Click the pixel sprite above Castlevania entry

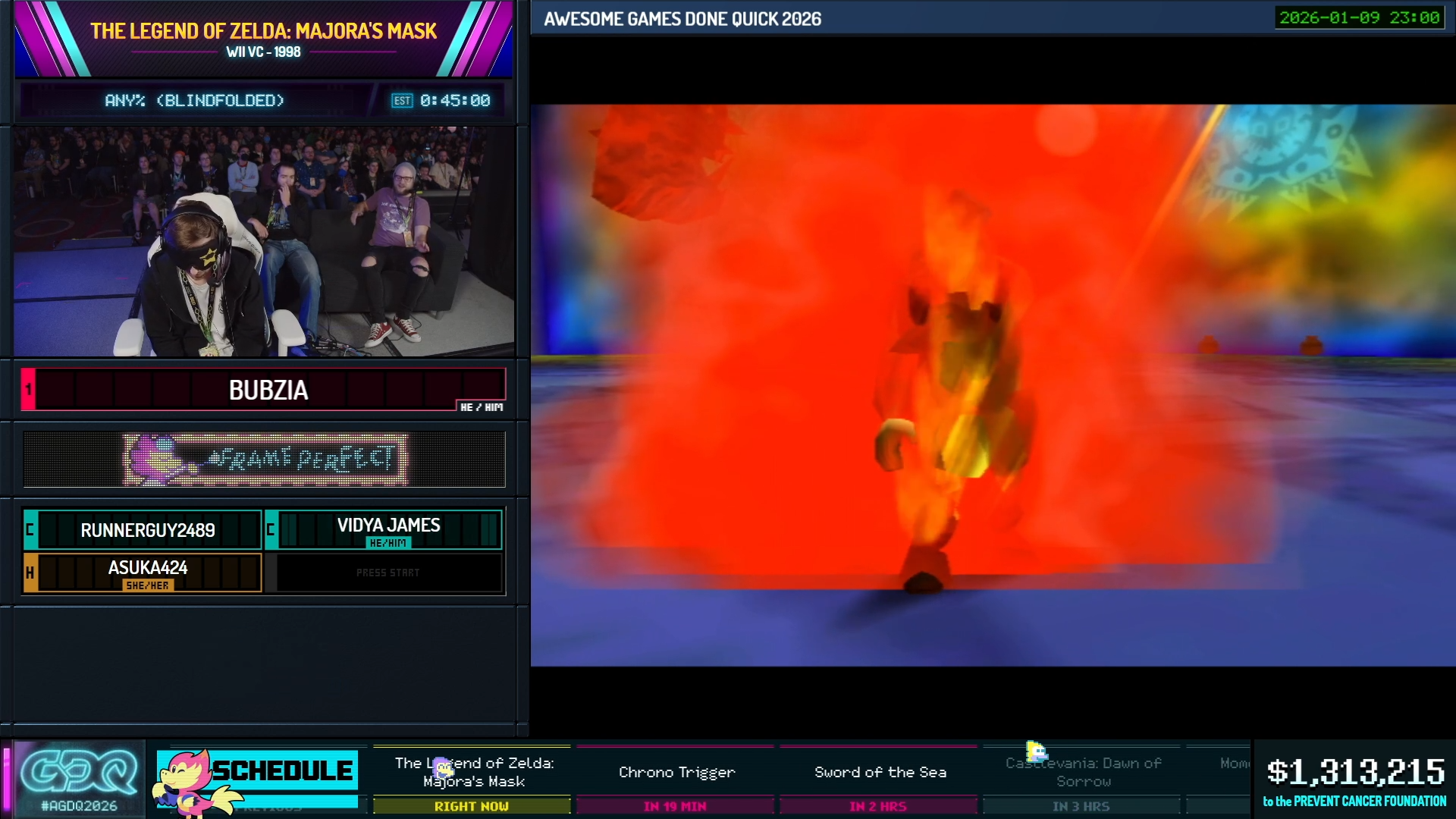tap(1036, 752)
